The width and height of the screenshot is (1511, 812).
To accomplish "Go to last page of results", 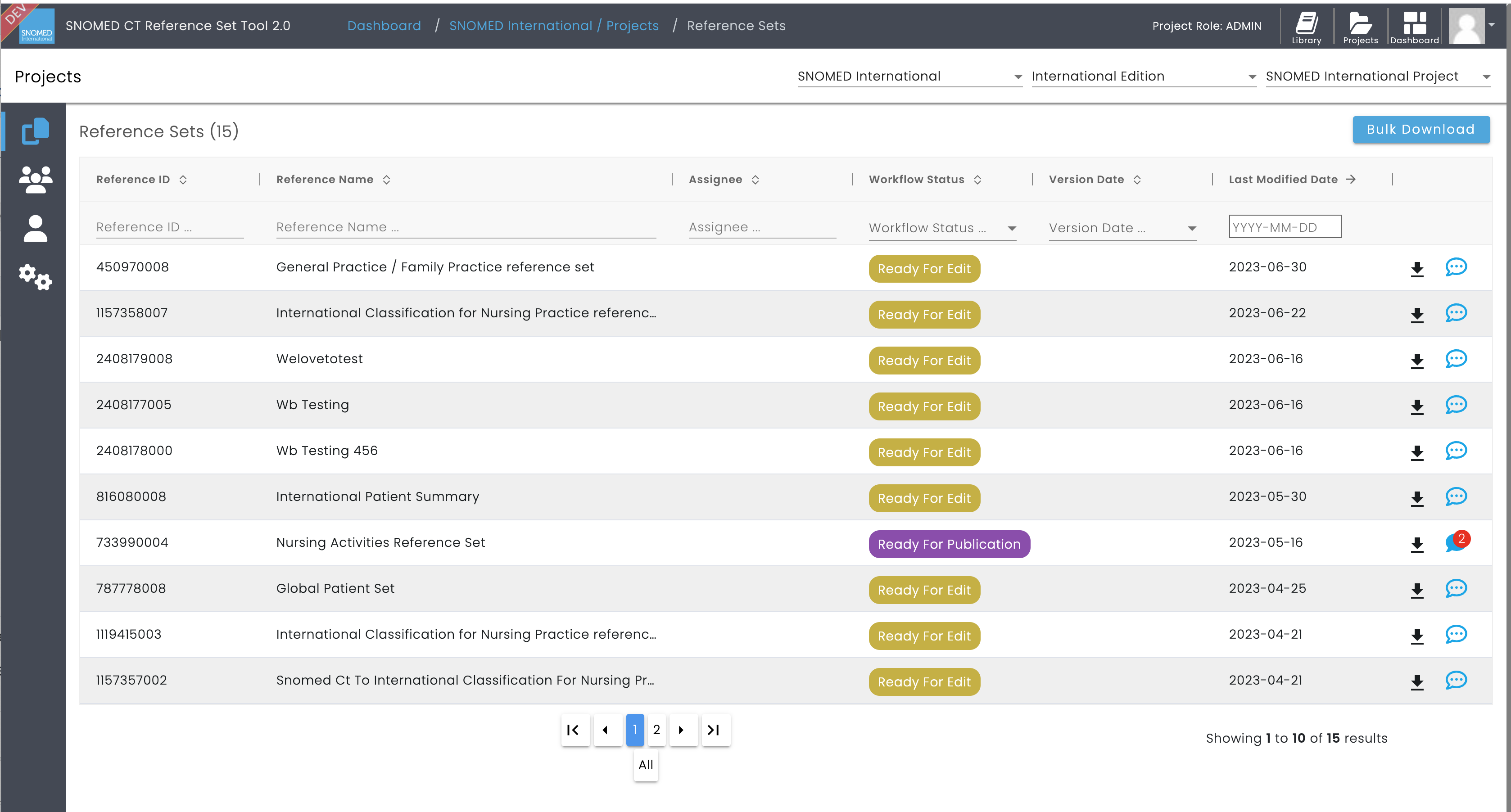I will pos(715,730).
